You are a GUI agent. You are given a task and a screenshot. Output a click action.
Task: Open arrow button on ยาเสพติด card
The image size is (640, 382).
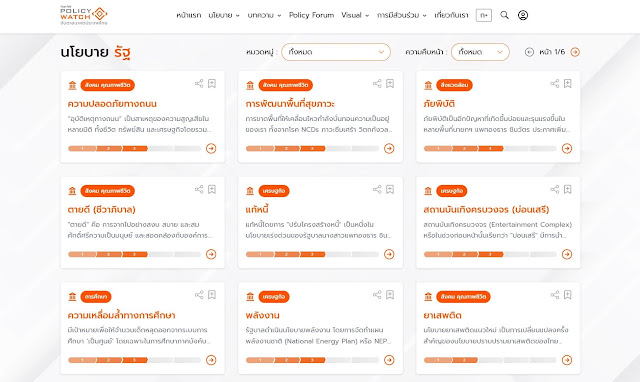pyautogui.click(x=567, y=360)
